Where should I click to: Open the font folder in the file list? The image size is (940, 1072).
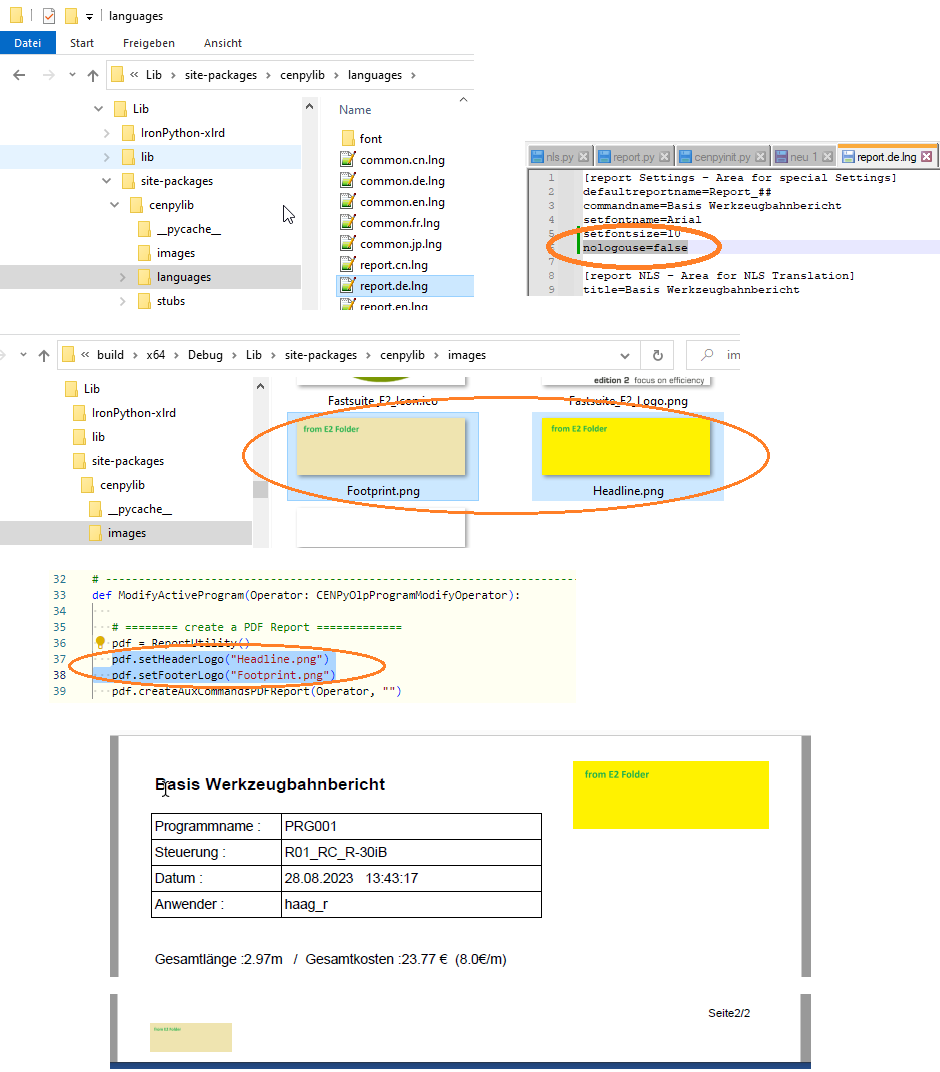(370, 139)
